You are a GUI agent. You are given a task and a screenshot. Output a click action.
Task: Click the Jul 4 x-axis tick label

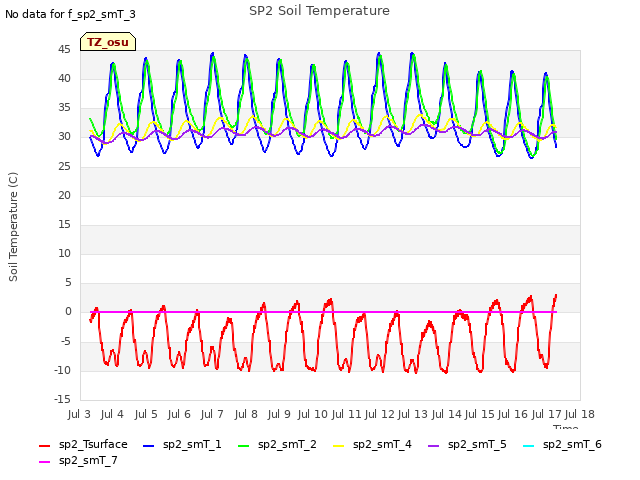112,414
